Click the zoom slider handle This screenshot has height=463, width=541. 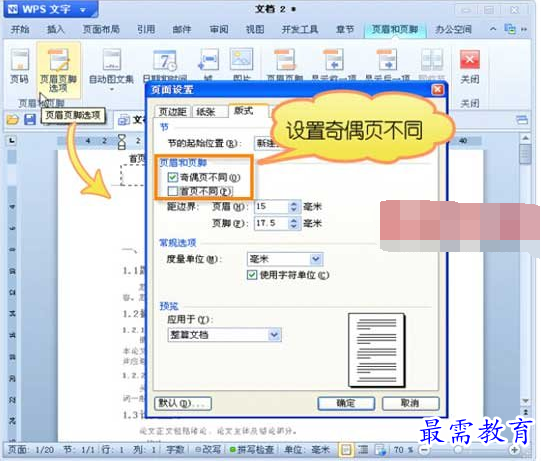tap(458, 450)
